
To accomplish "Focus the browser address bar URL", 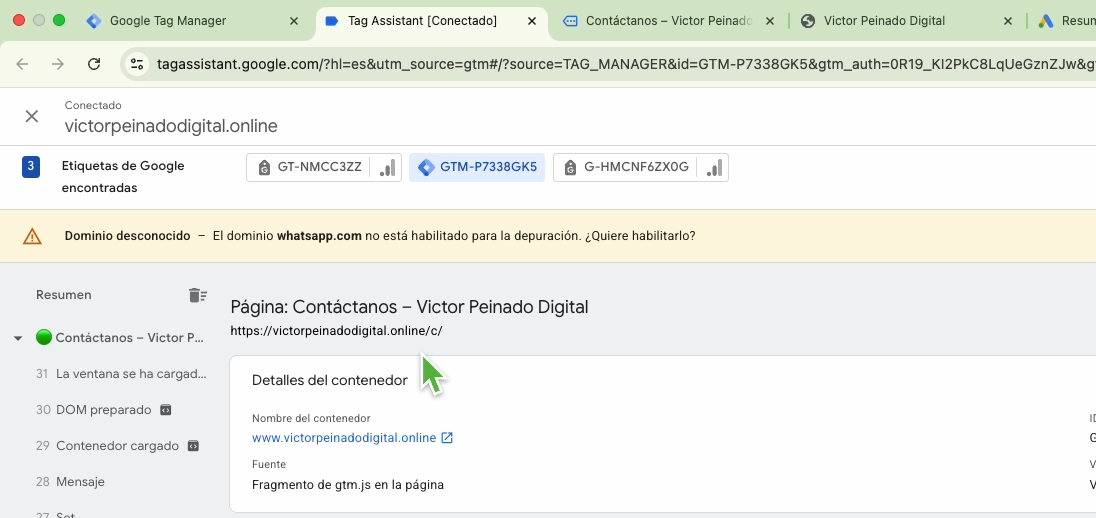I will tap(626, 64).
